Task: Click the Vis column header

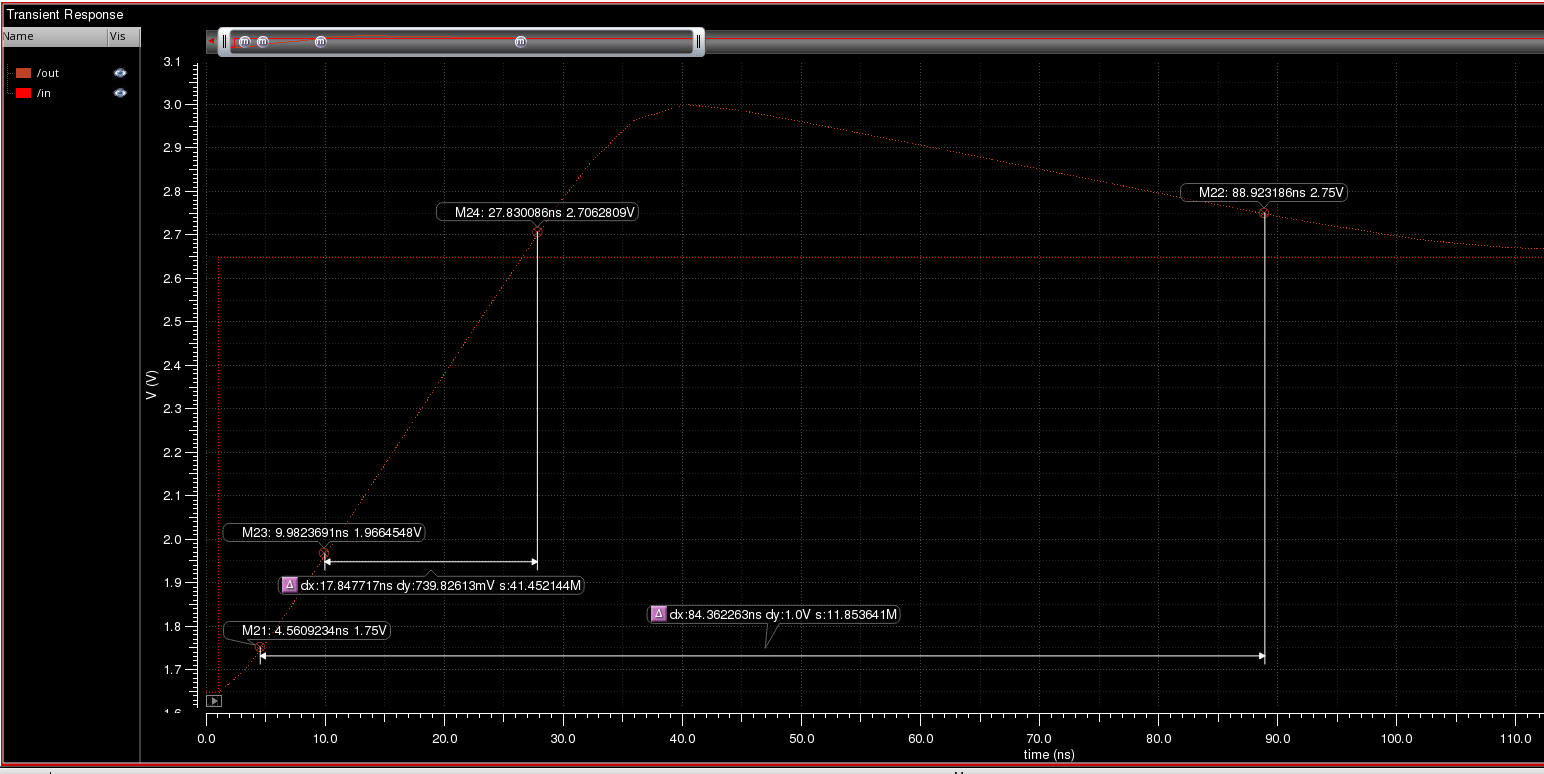Action: point(118,36)
